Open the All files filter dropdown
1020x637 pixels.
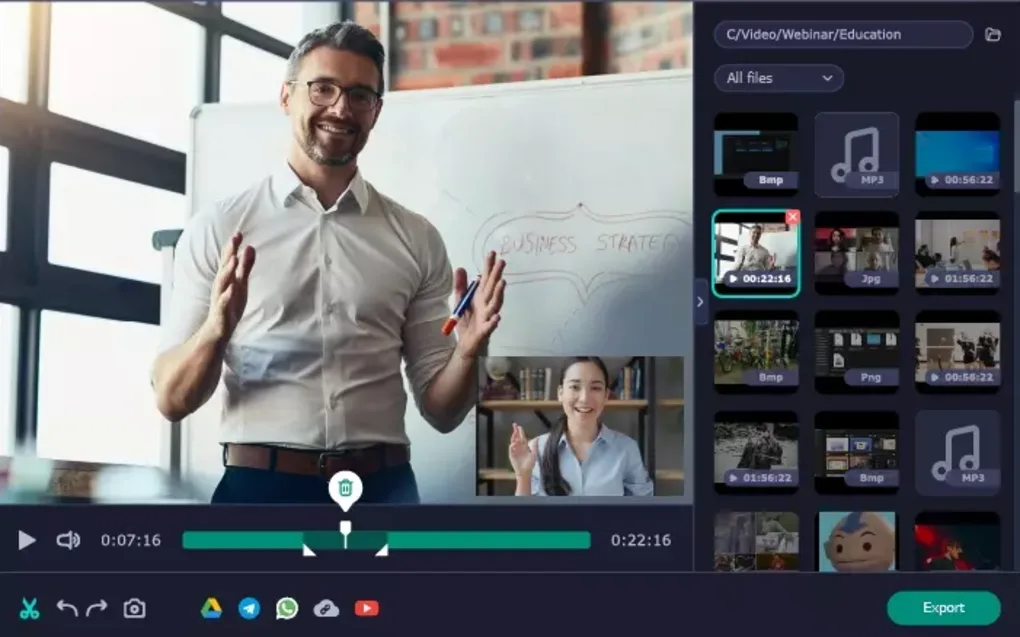tap(778, 78)
